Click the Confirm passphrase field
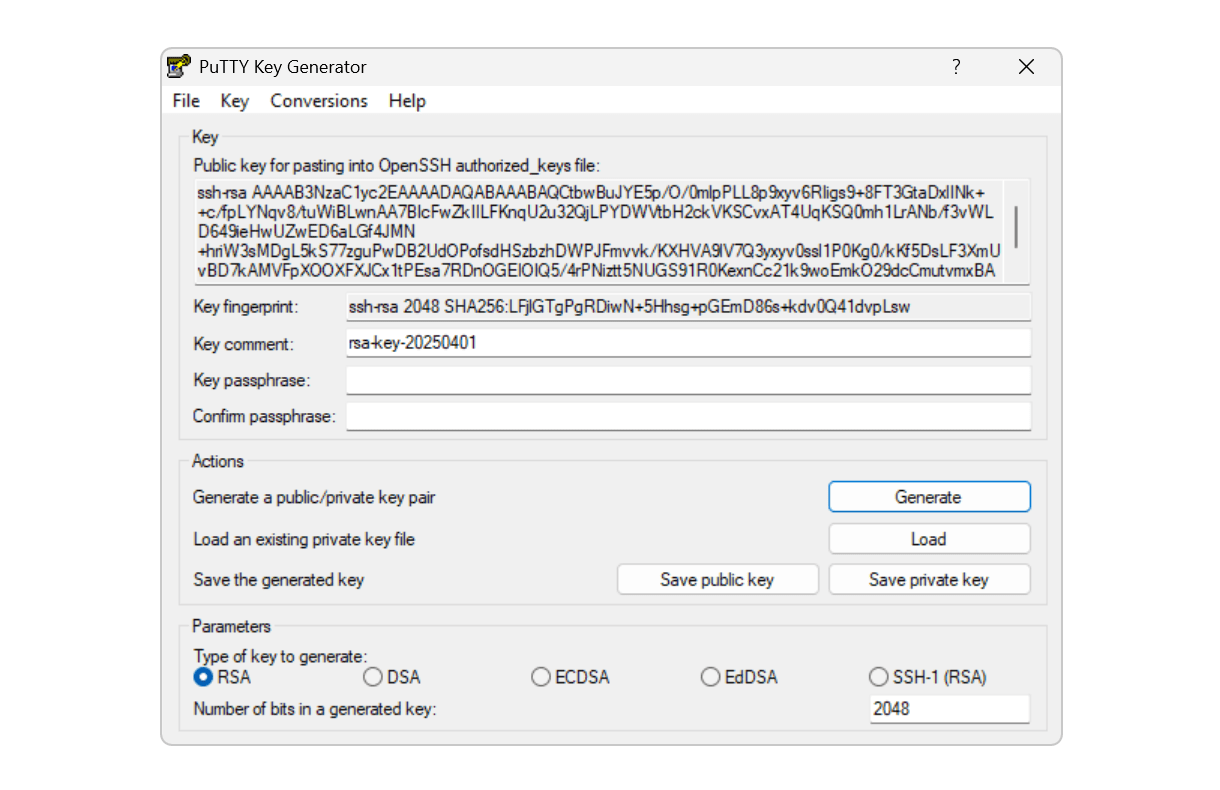Viewport: 1220px width, 790px height. [688, 416]
